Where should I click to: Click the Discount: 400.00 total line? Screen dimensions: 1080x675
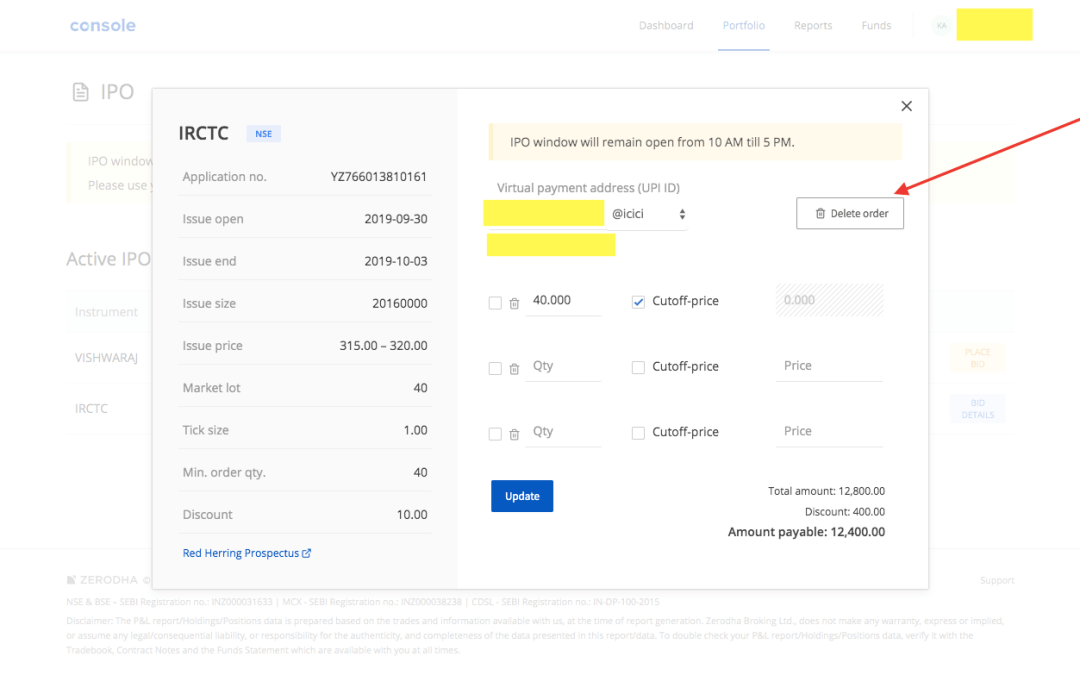click(844, 512)
